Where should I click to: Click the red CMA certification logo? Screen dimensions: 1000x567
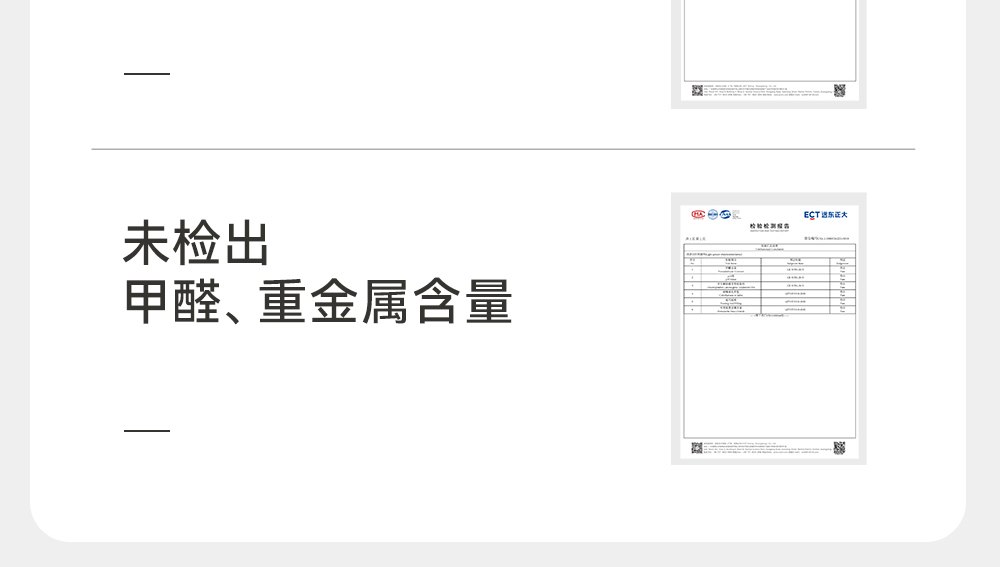pos(698,214)
